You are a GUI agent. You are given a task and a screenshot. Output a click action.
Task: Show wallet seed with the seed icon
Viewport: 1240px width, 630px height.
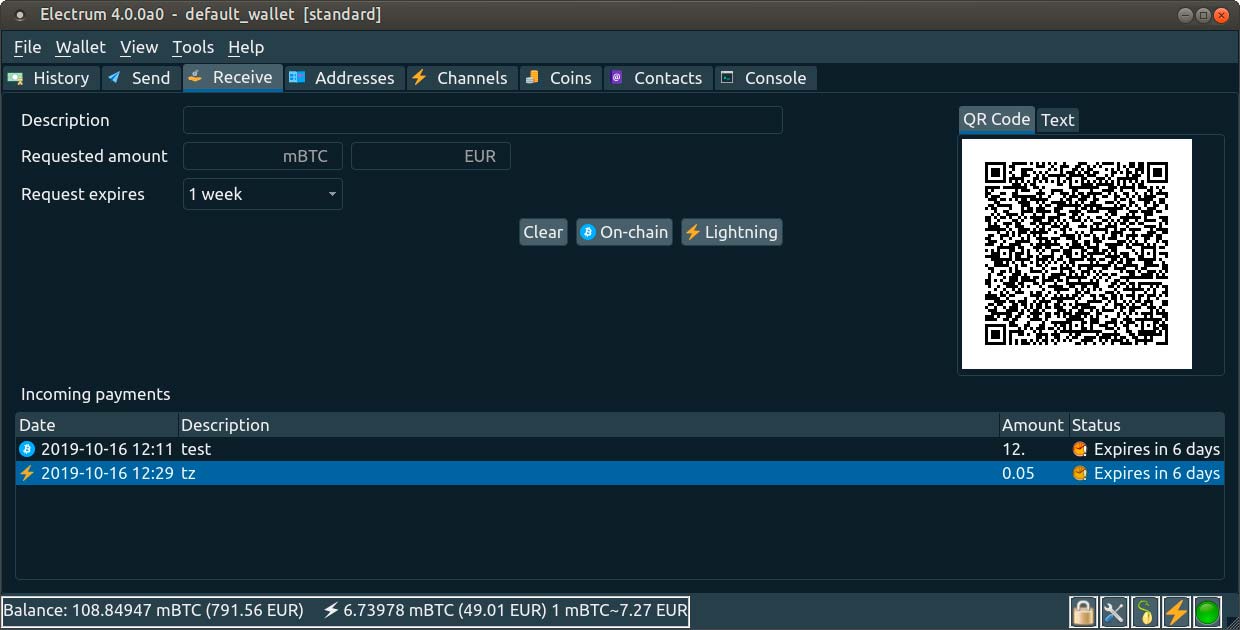pos(1145,611)
